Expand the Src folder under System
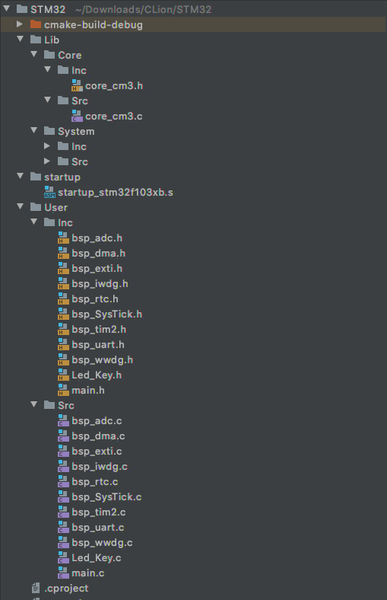 click(47, 161)
